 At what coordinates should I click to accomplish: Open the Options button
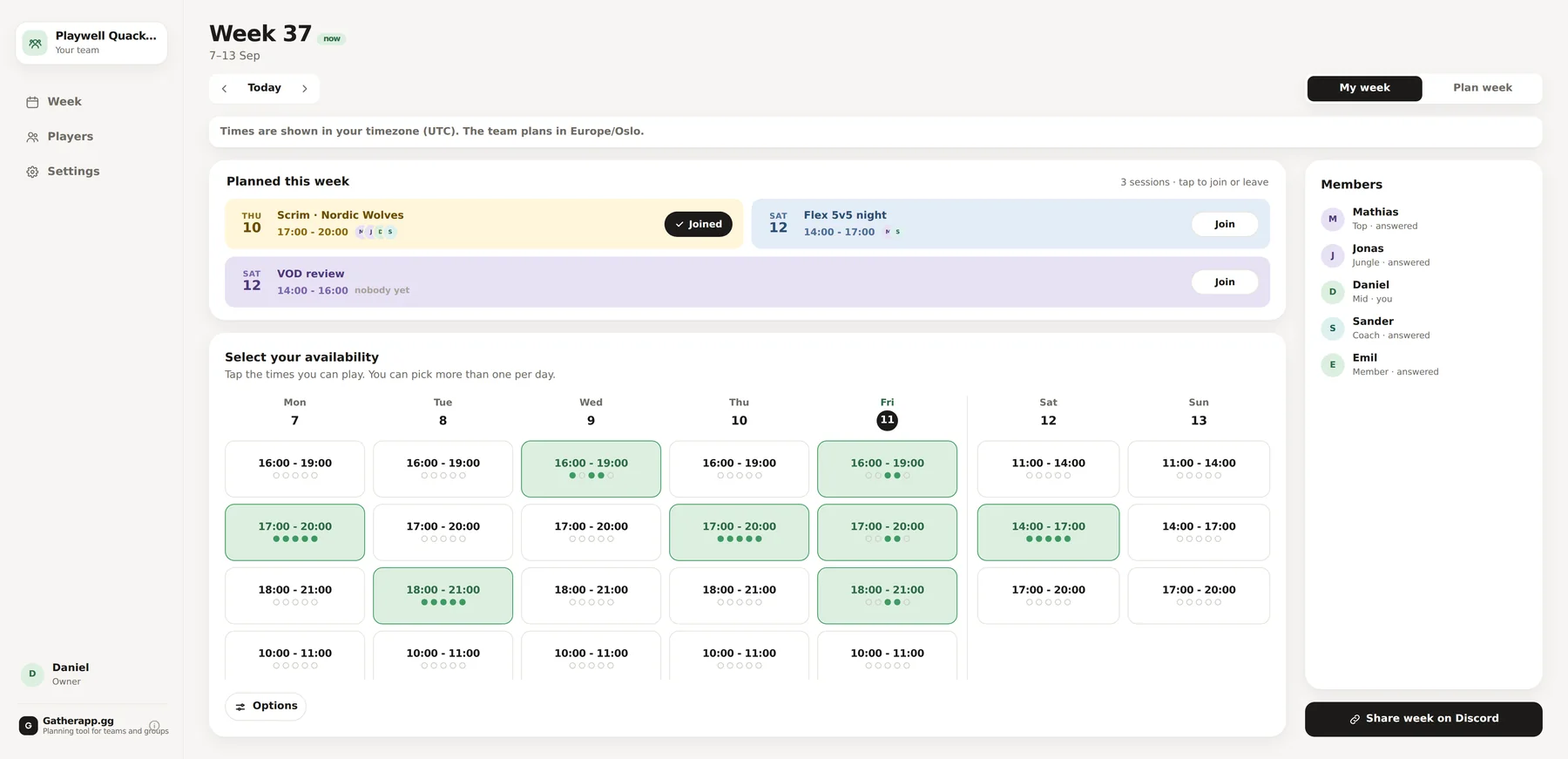coord(266,706)
